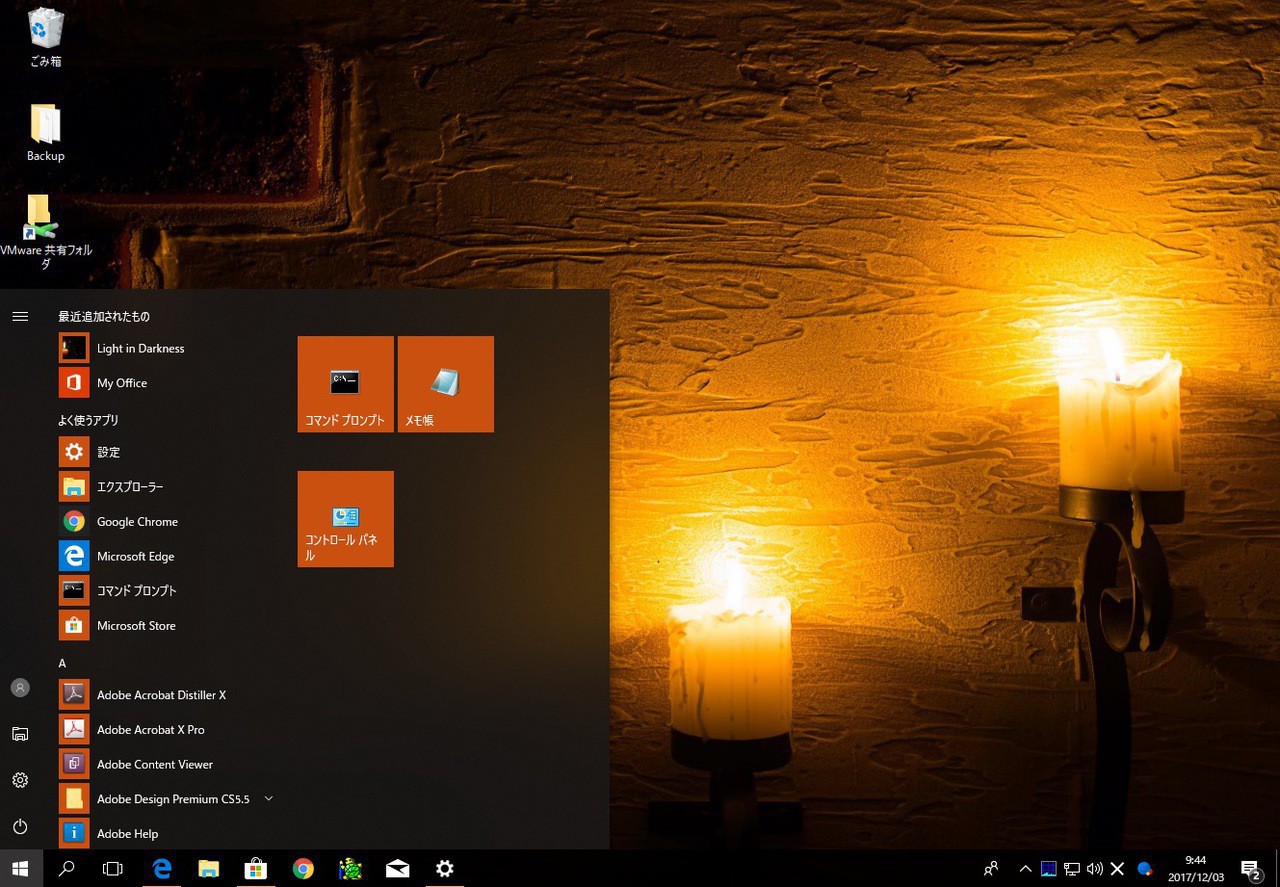Close Start menu via Windows Start button

click(20, 868)
